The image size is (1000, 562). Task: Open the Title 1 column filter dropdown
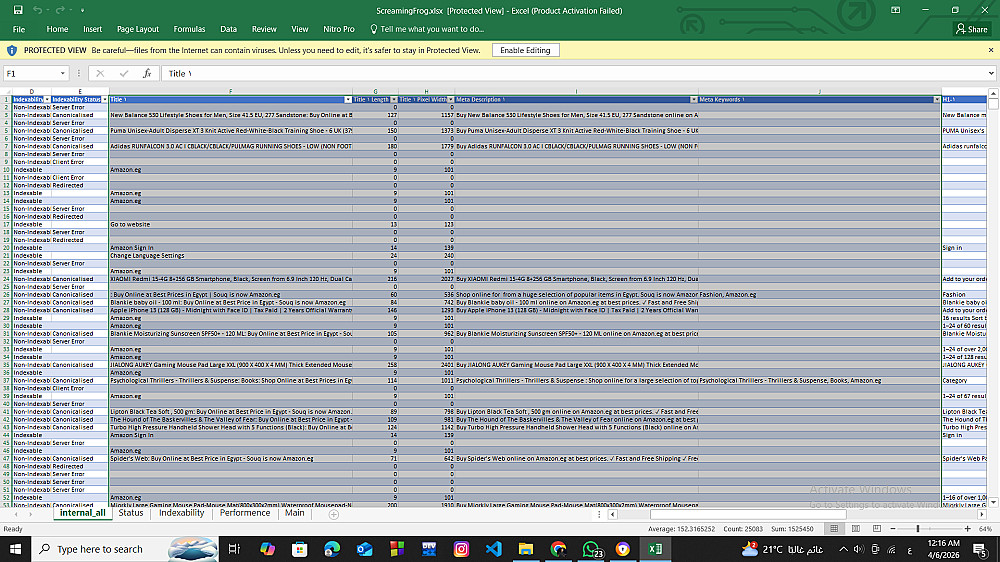click(348, 100)
